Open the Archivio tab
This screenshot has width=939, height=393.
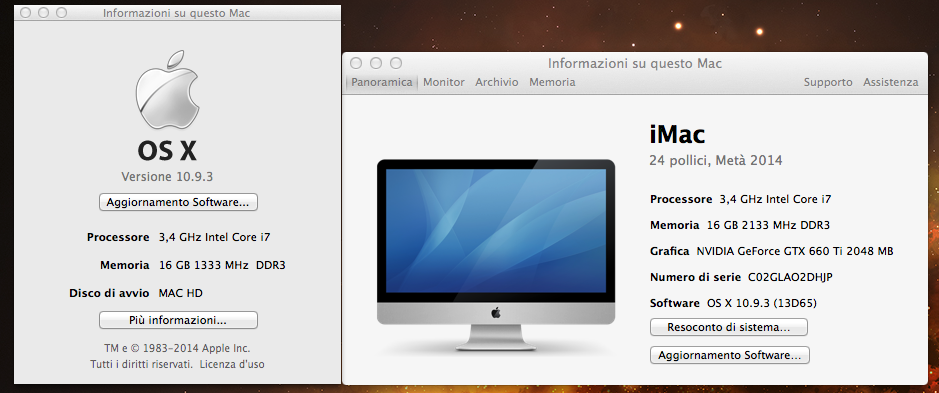point(497,82)
